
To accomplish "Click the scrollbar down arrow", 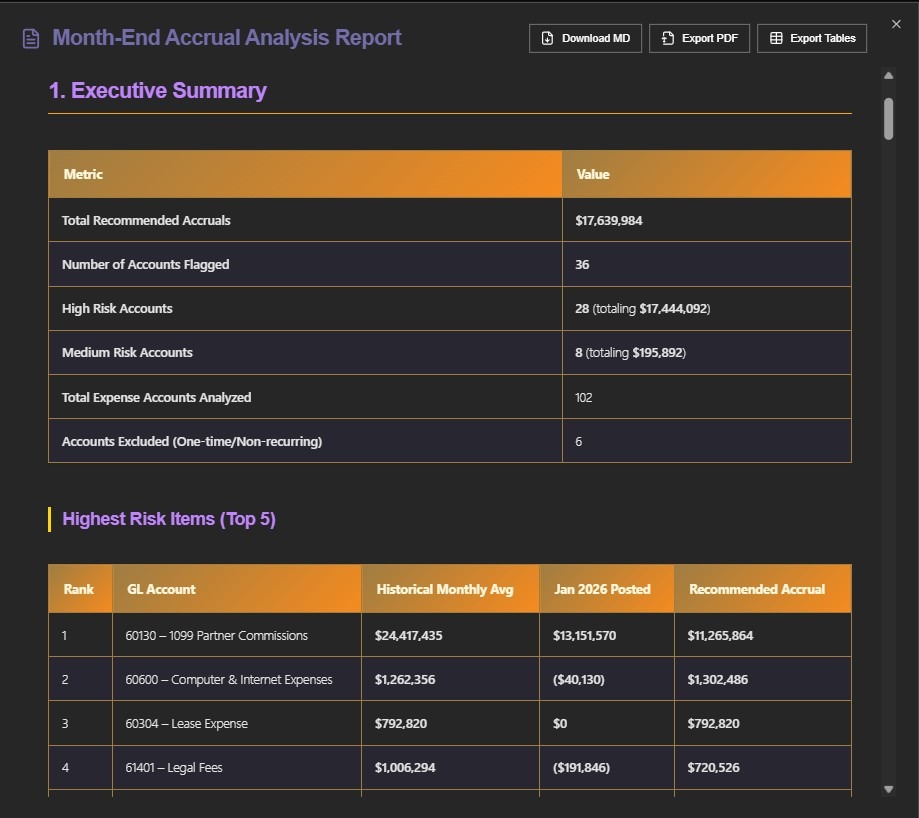I will (888, 788).
